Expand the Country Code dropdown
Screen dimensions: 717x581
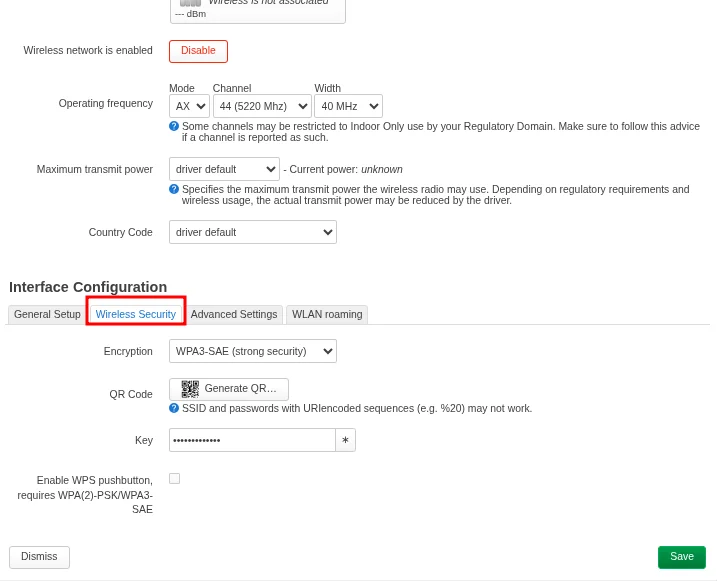pos(252,232)
